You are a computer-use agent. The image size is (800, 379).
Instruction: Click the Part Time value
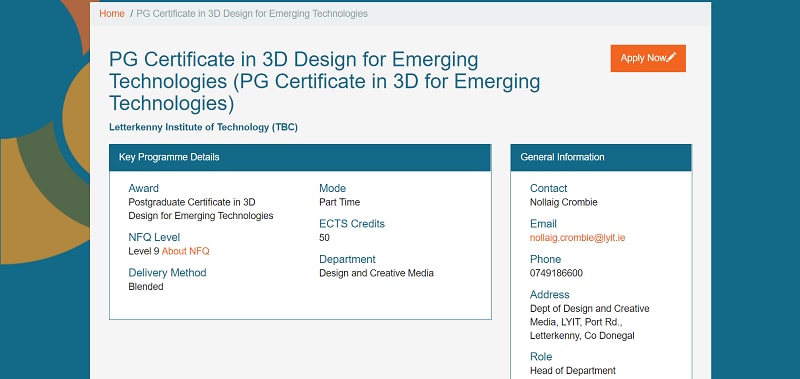pyautogui.click(x=340, y=202)
